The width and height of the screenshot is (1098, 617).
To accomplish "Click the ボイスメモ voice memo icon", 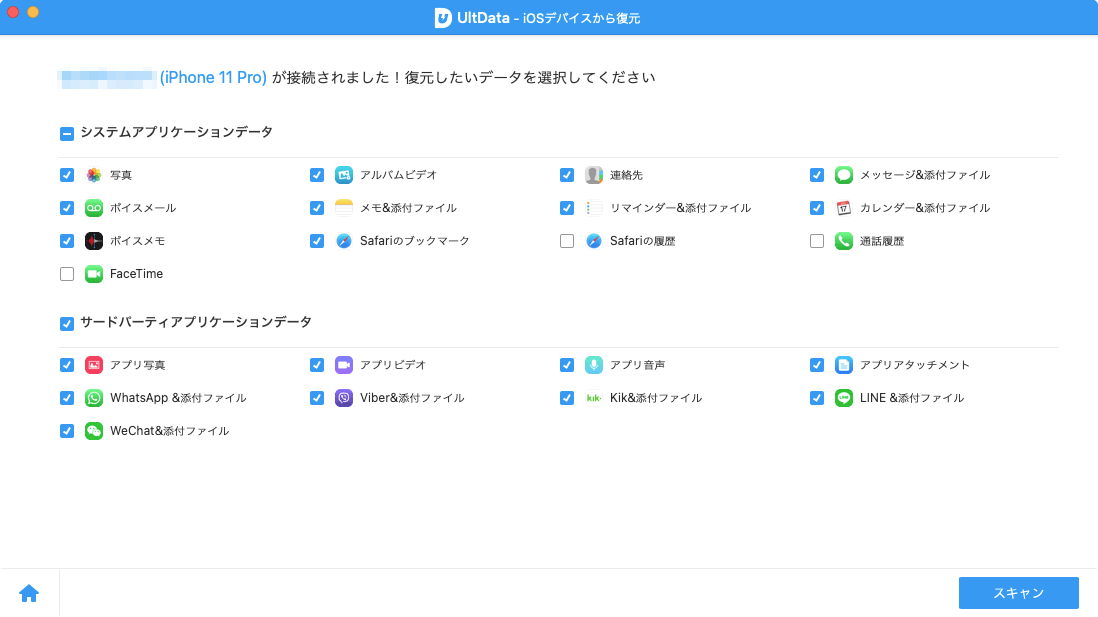I will (94, 241).
